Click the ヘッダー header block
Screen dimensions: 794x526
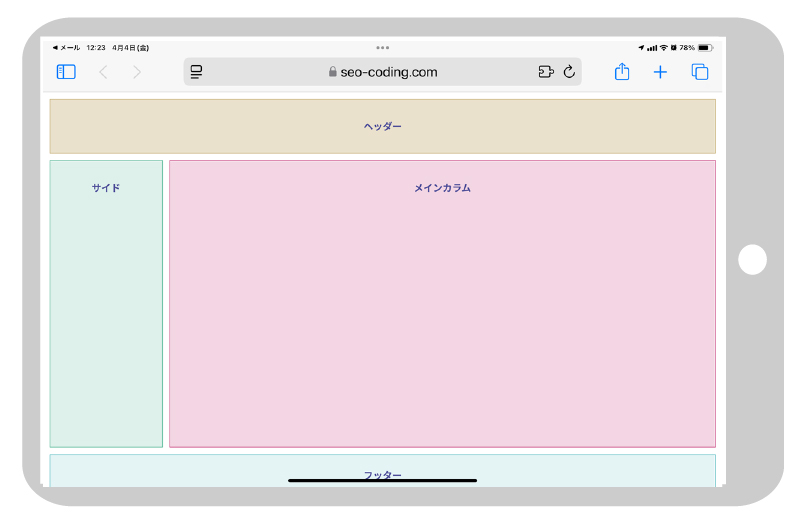pos(383,127)
